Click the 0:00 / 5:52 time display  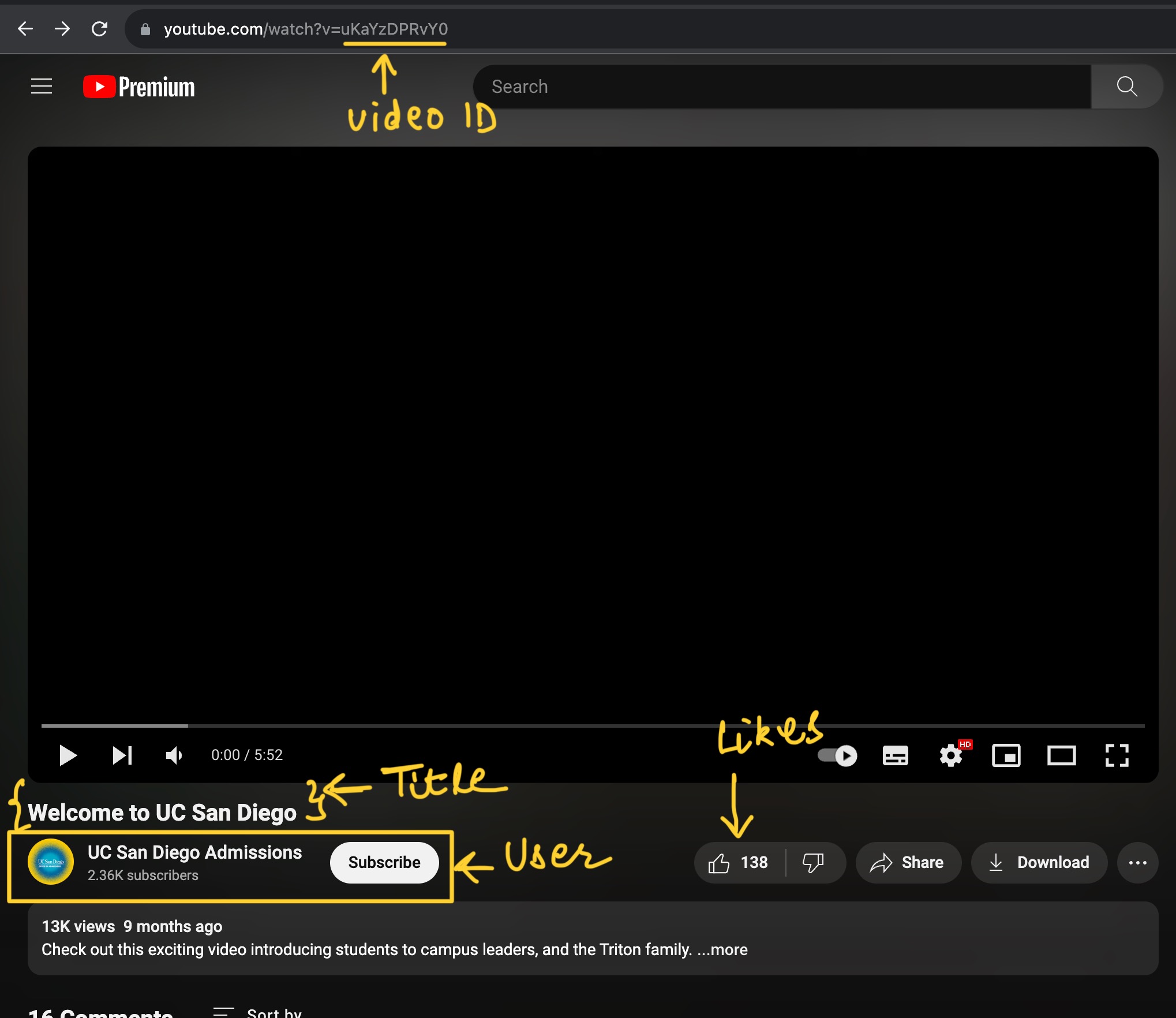pyautogui.click(x=247, y=755)
